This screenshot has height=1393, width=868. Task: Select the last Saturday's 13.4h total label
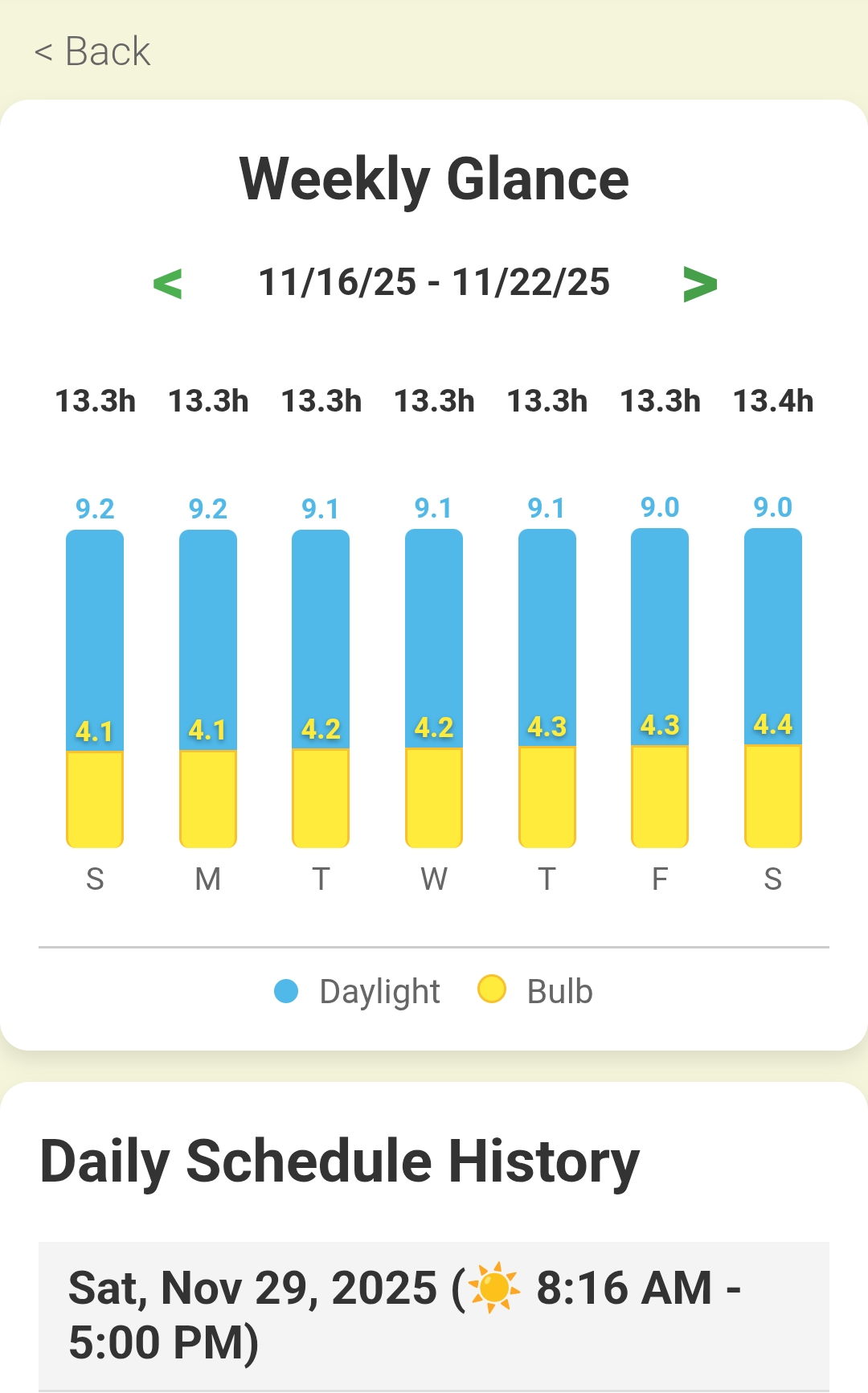773,401
